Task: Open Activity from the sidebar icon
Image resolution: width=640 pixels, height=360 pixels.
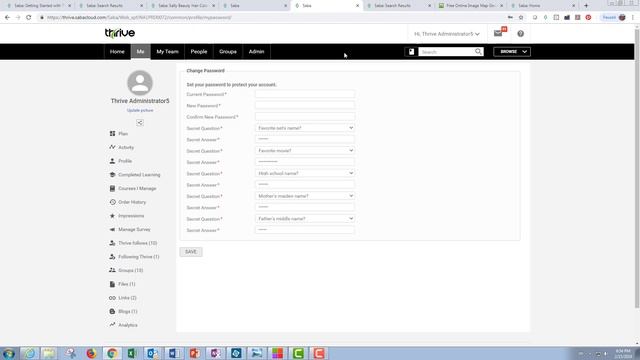Action: tap(112, 147)
